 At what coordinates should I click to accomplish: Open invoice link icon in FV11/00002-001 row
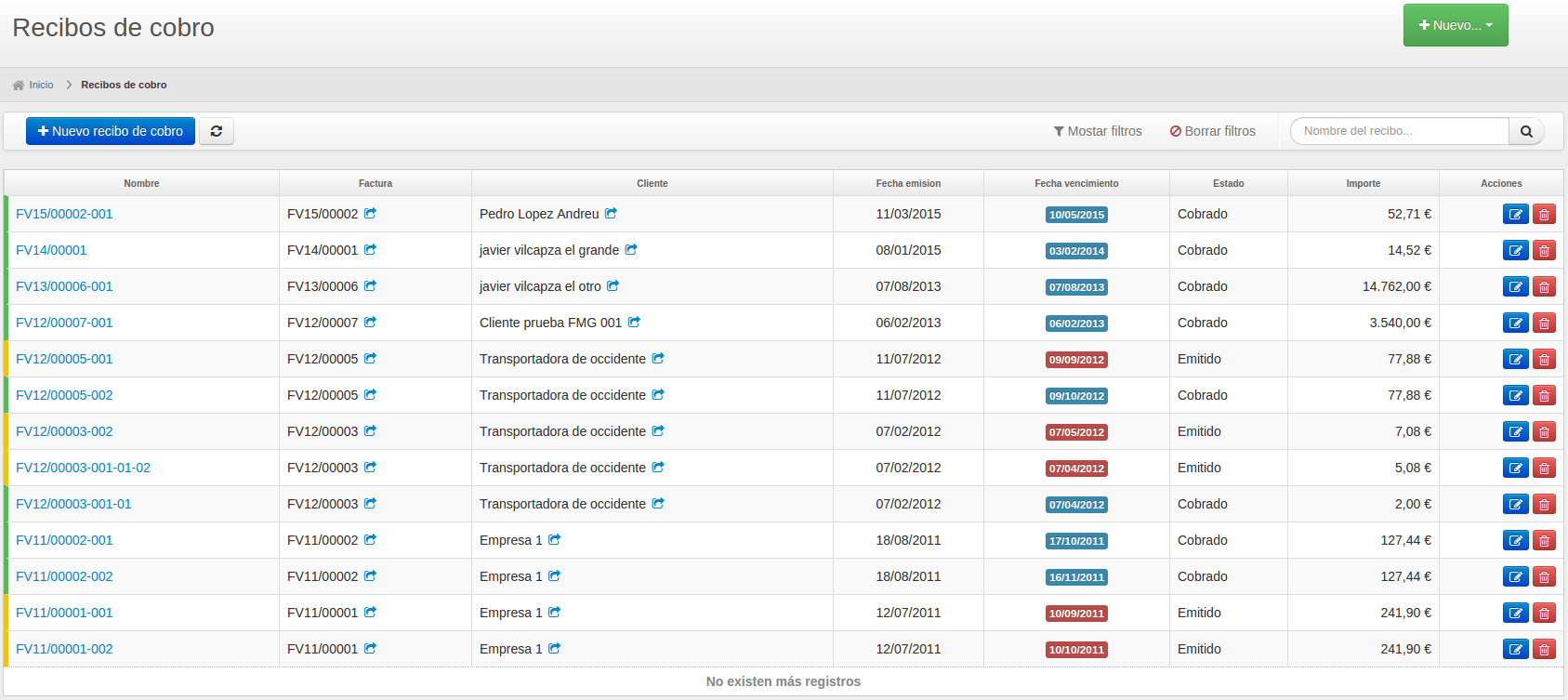(370, 539)
